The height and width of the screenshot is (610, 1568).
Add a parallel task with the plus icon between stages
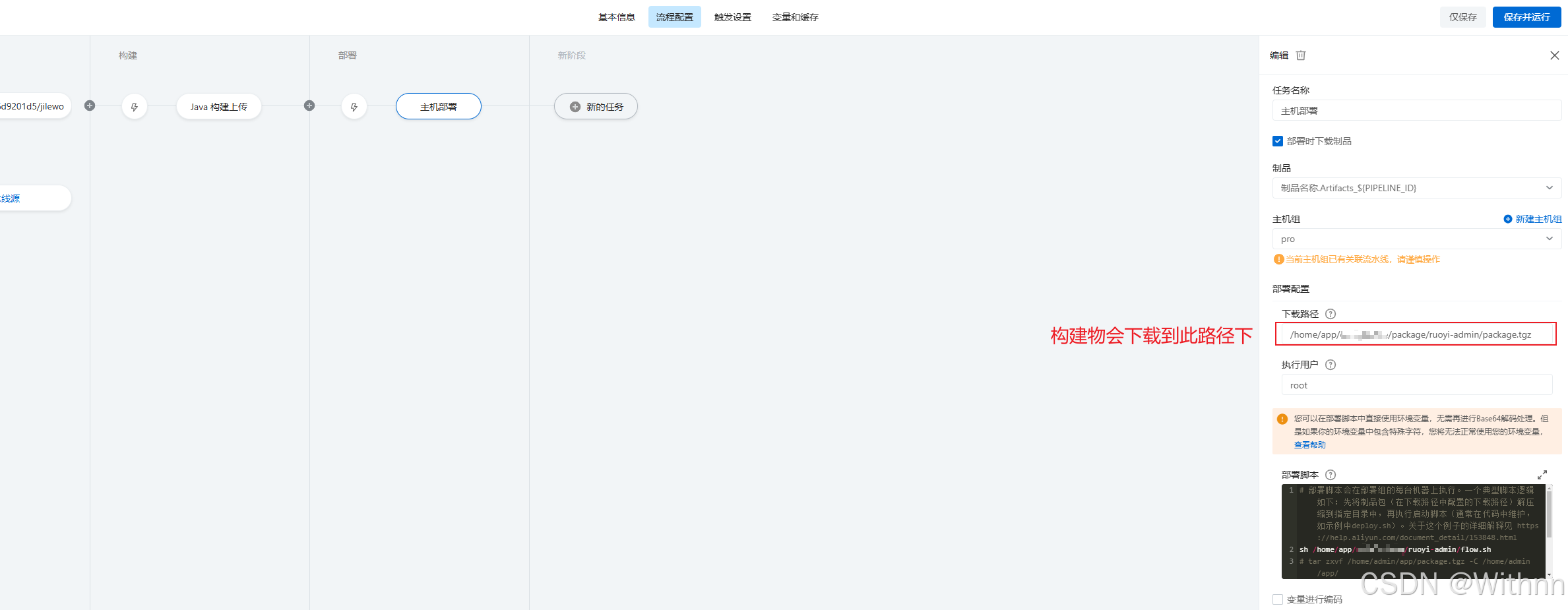(309, 106)
